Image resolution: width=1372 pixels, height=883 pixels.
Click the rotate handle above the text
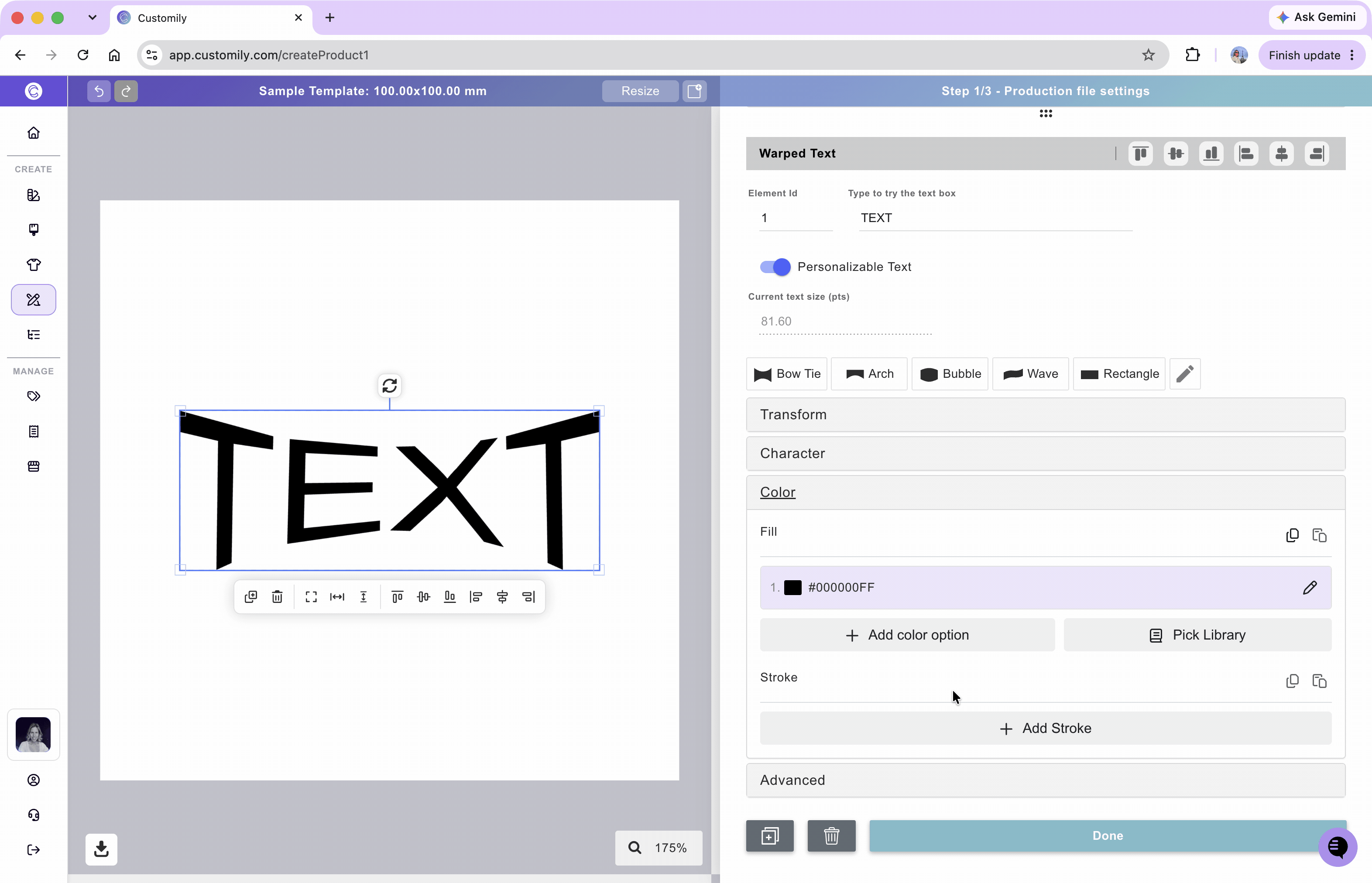(389, 386)
